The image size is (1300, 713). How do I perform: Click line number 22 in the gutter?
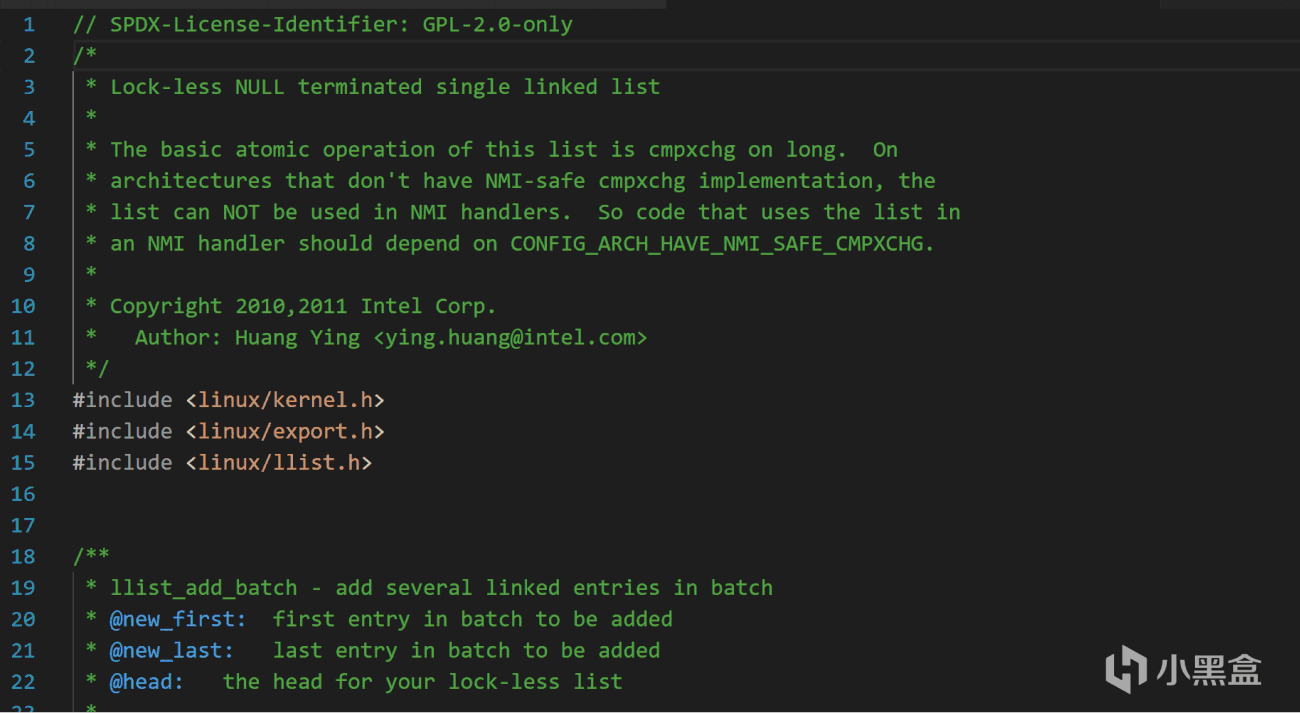[23, 681]
